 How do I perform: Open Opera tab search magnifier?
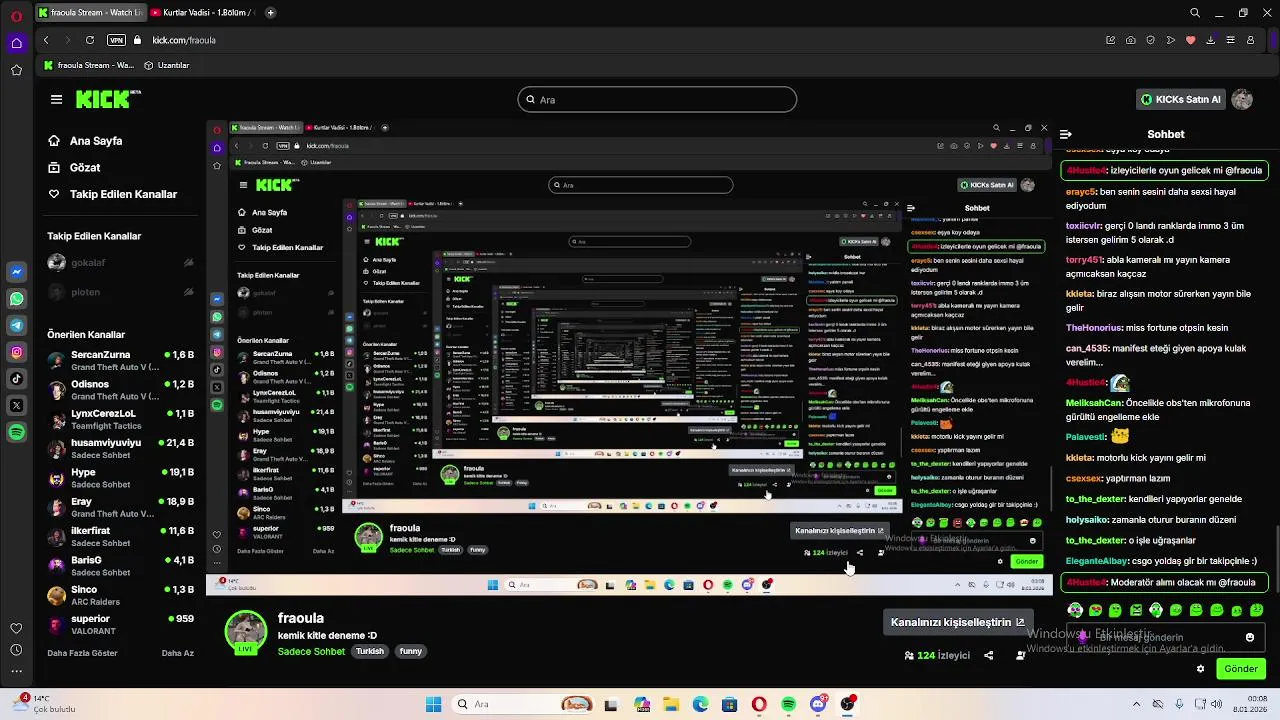(x=1195, y=13)
